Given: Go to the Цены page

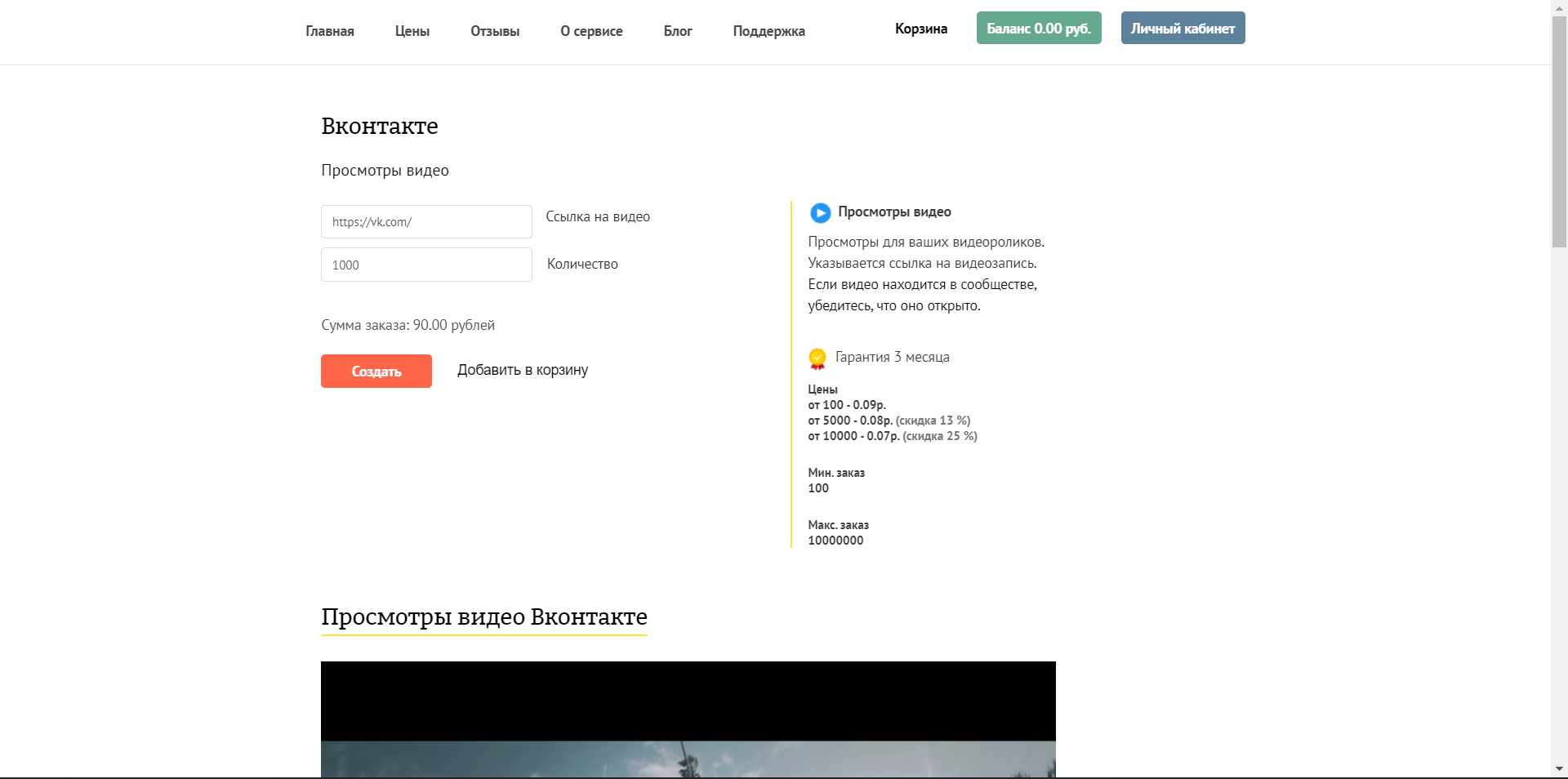Looking at the screenshot, I should tap(412, 31).
